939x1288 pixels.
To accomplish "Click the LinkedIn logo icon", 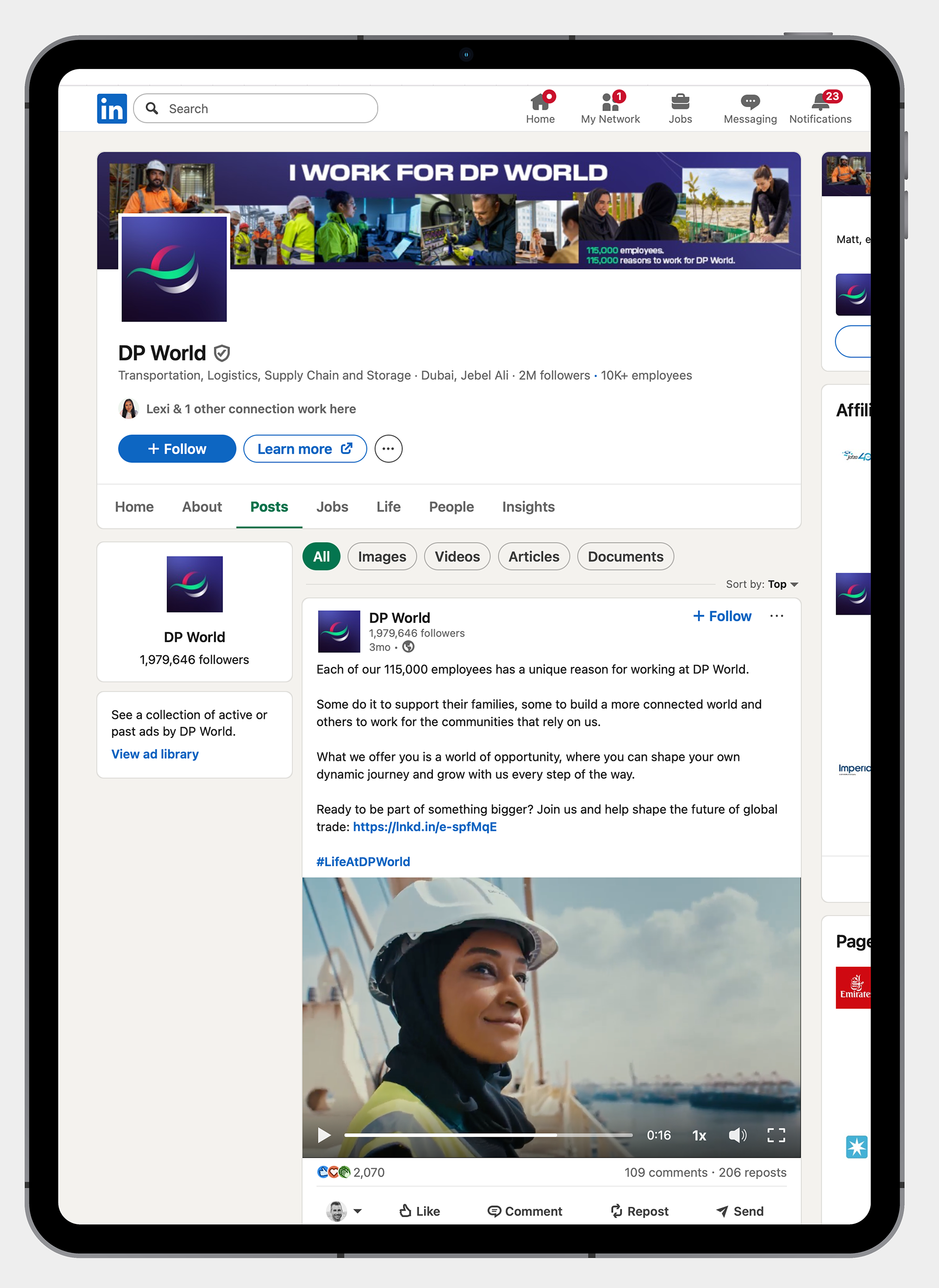I will coord(112,109).
